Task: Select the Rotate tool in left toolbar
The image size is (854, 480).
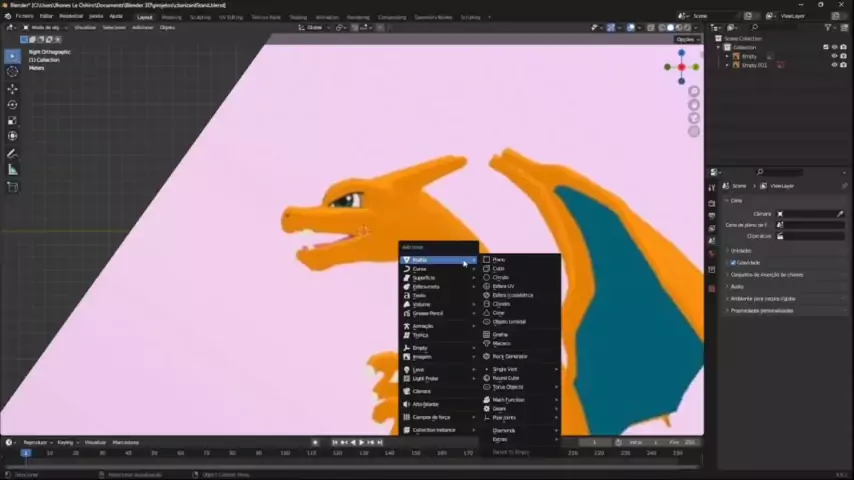Action: [13, 105]
